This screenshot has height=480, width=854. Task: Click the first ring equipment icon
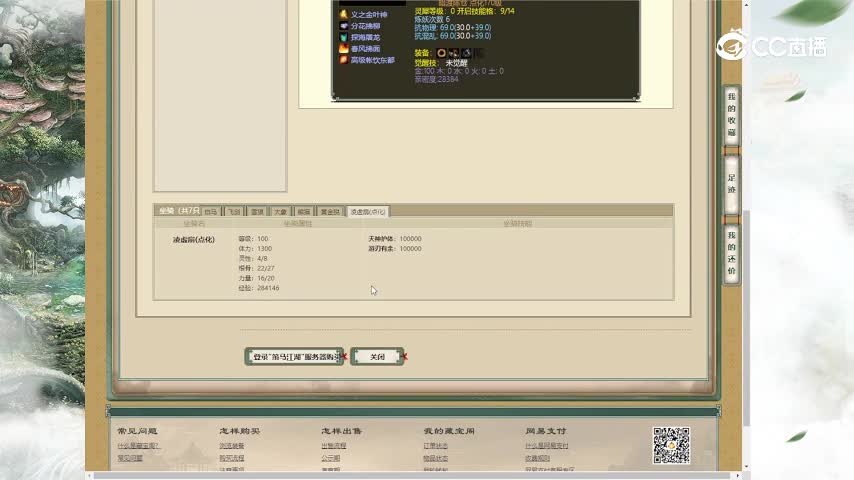point(442,52)
